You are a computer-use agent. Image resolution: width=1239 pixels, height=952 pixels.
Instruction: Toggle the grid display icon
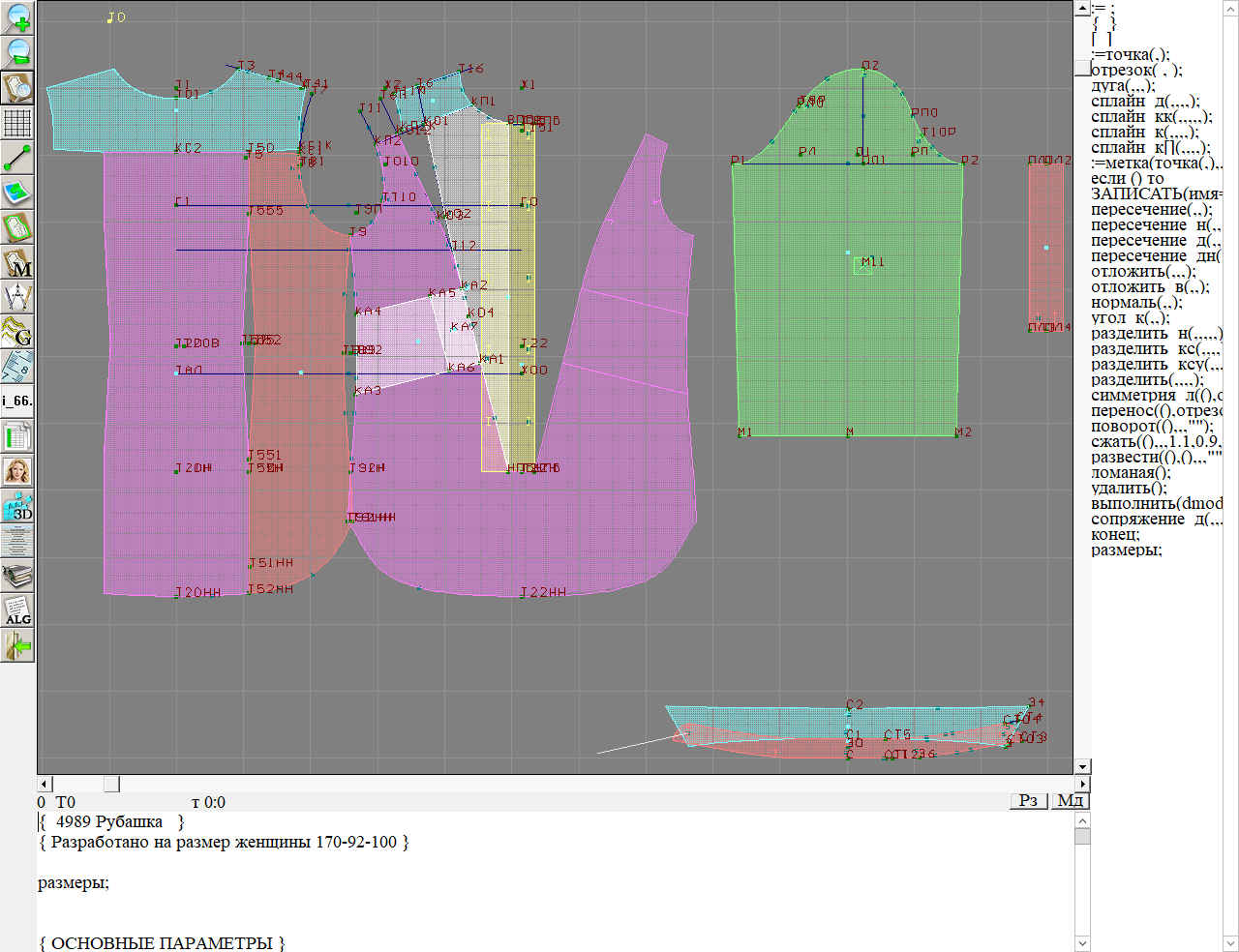(x=17, y=123)
